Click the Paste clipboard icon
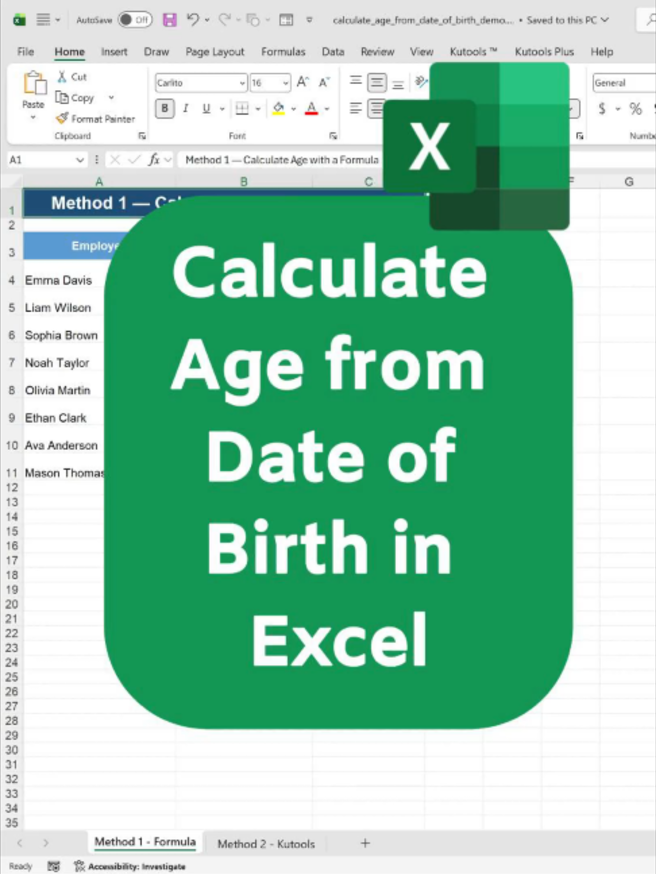This screenshot has width=656, height=874. coord(35,84)
